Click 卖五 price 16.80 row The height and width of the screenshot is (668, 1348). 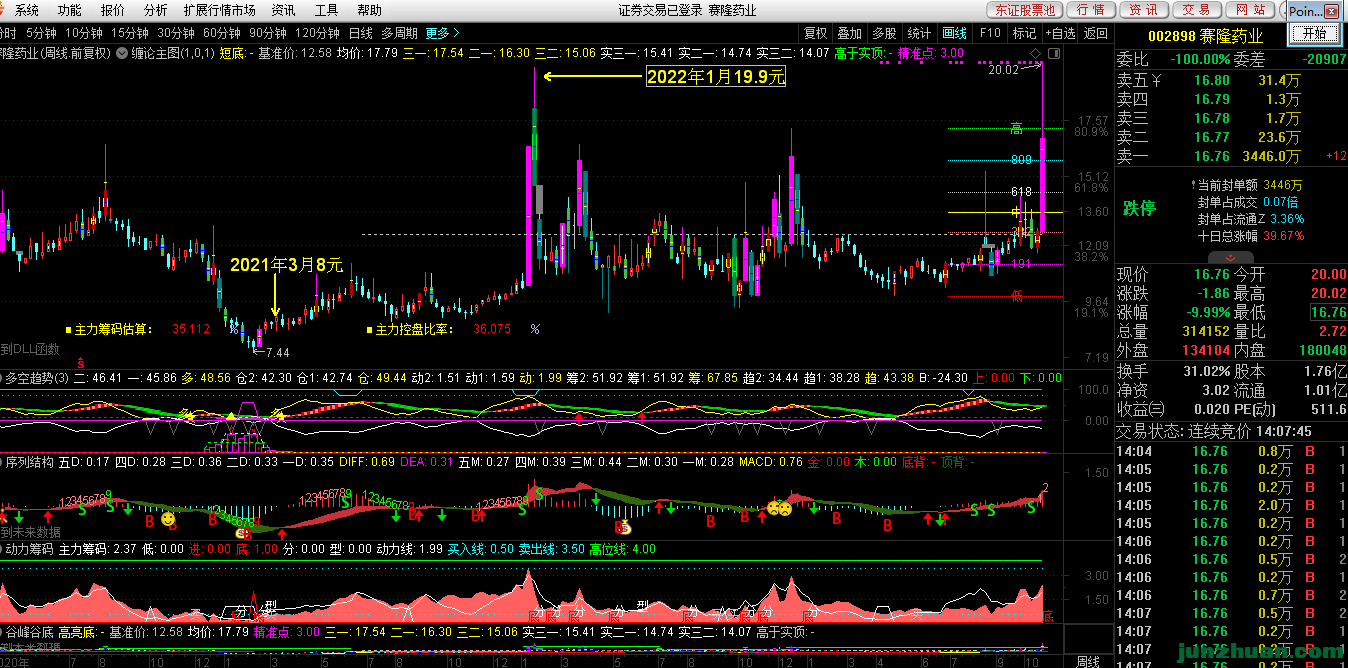click(x=1230, y=80)
